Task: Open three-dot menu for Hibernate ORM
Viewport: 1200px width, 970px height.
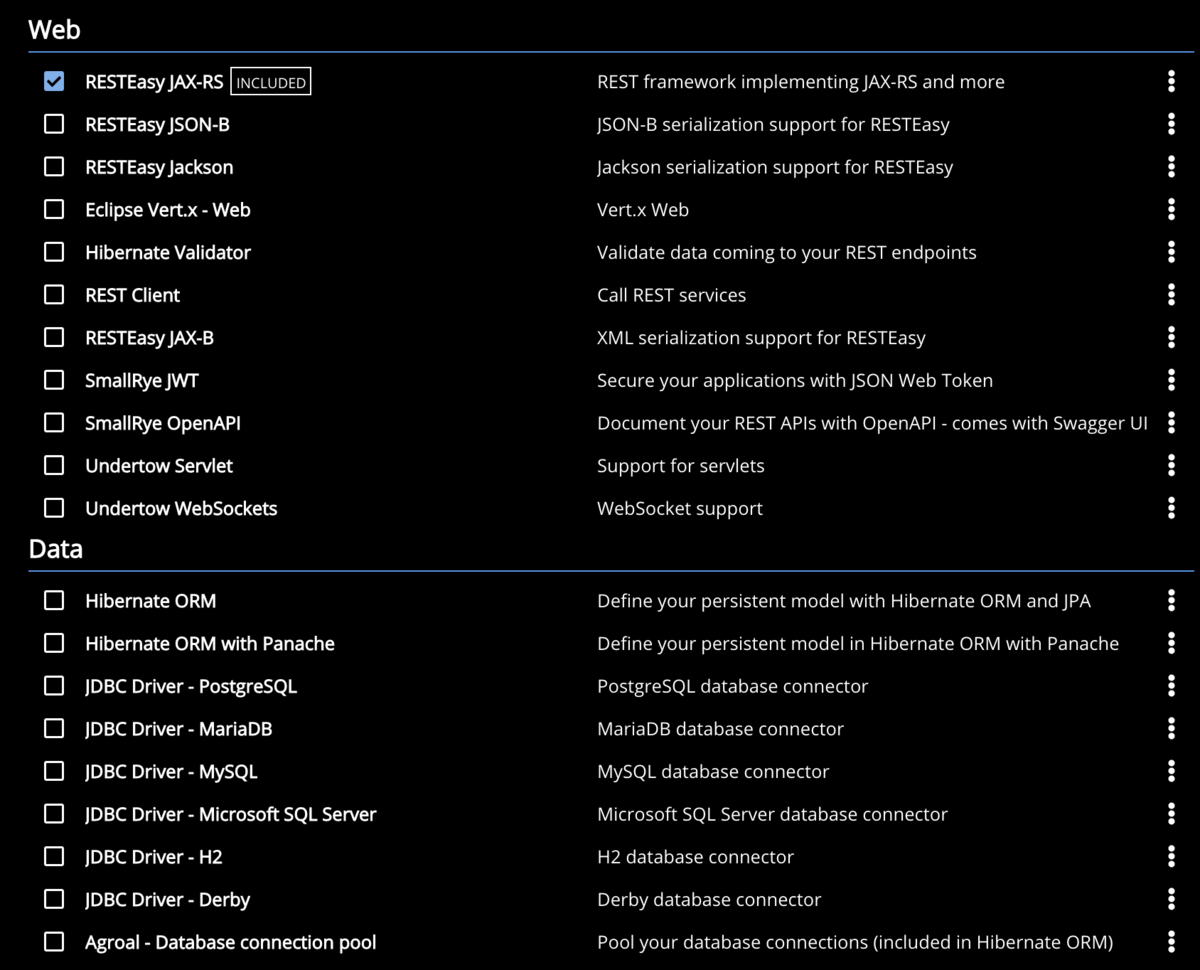Action: pyautogui.click(x=1171, y=601)
